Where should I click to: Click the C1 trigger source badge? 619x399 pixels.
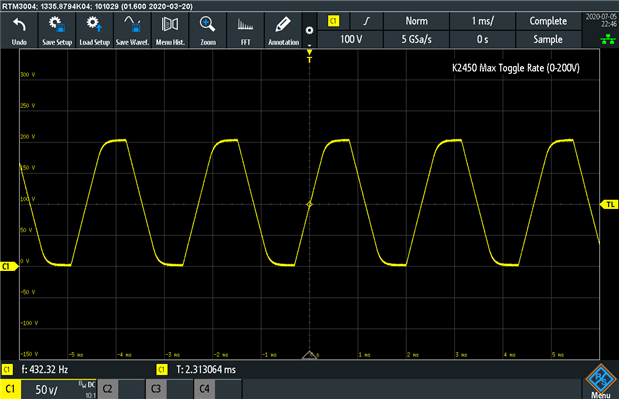tap(334, 21)
